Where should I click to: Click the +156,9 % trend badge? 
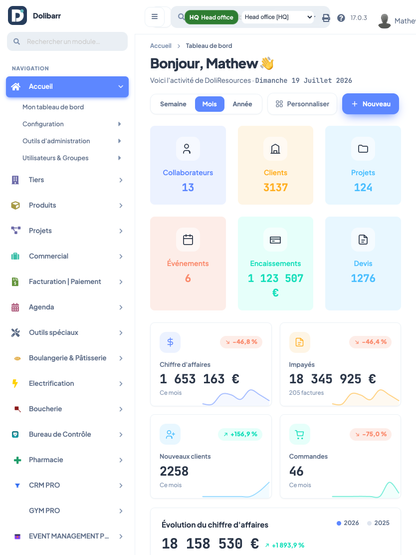point(240,434)
